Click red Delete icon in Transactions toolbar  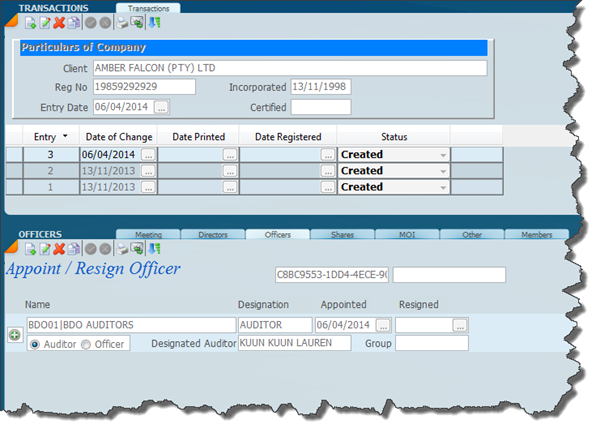(x=58, y=22)
